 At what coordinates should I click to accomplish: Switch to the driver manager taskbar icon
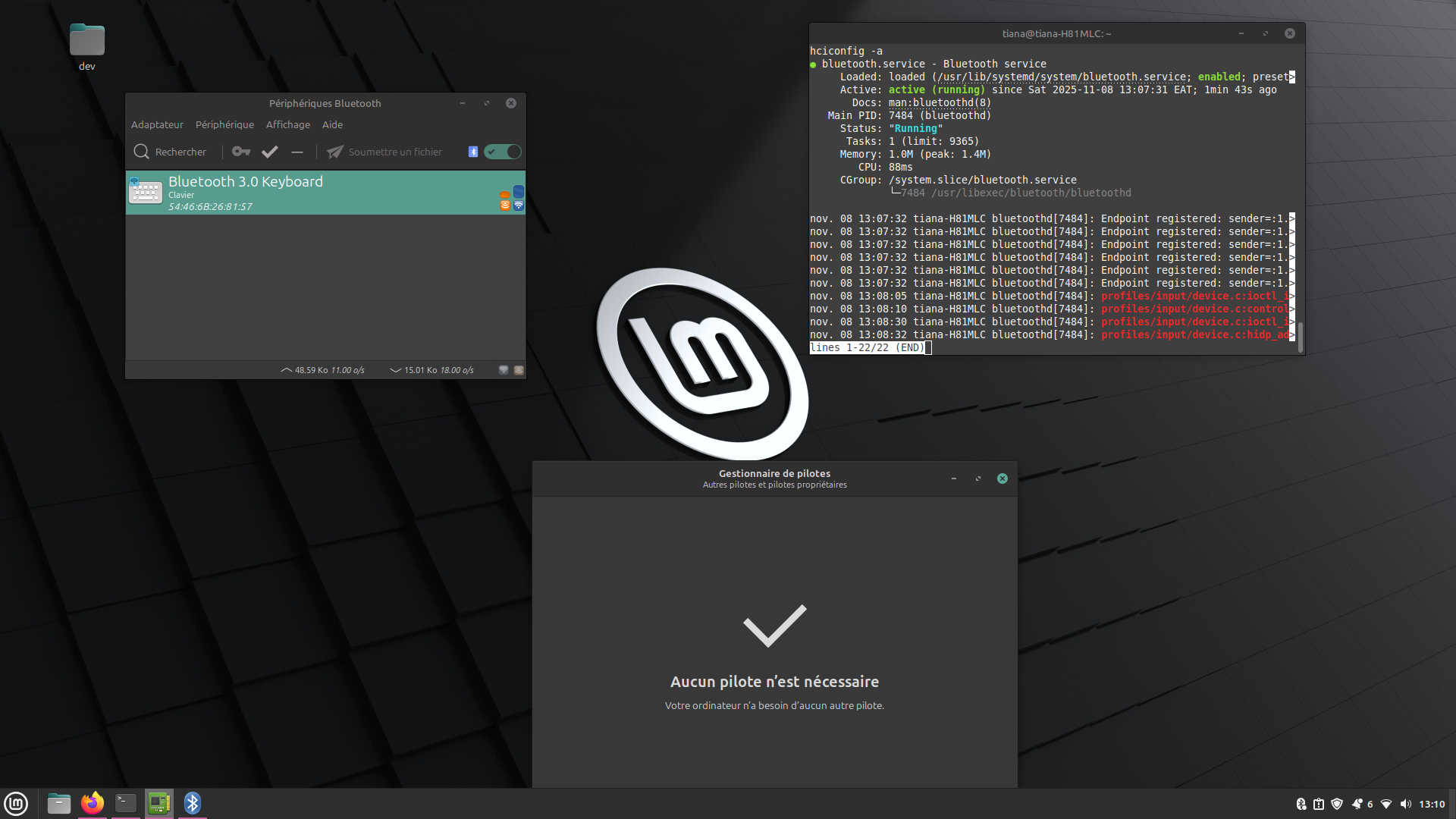pyautogui.click(x=159, y=803)
